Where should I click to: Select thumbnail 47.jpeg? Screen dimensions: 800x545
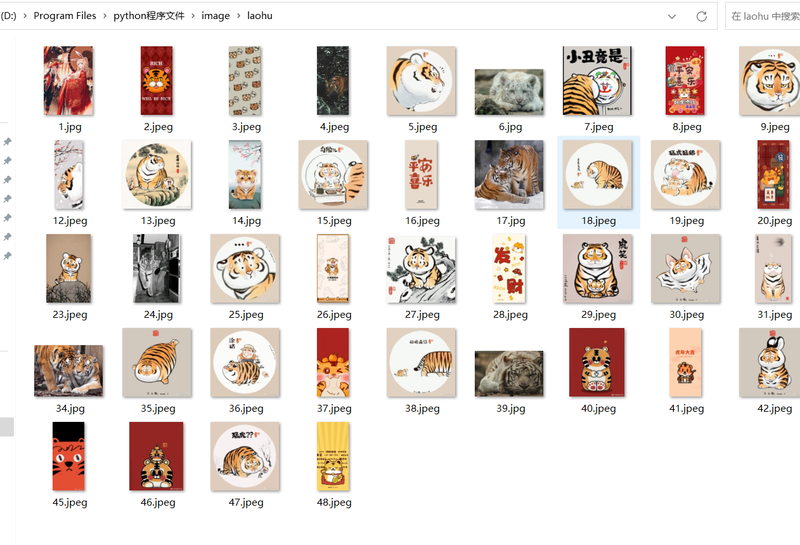pos(245,457)
